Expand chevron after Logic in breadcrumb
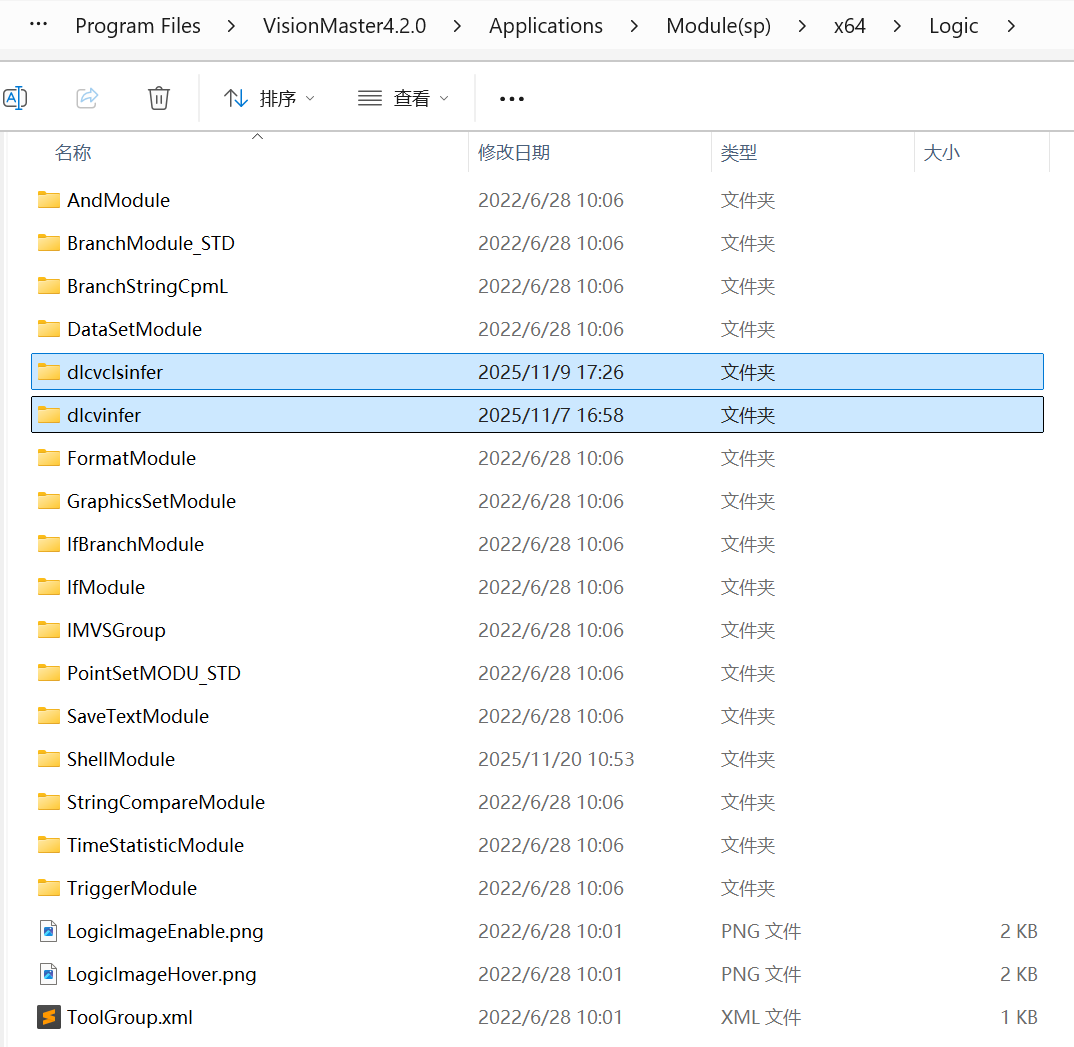The width and height of the screenshot is (1074, 1047). pos(1012,26)
